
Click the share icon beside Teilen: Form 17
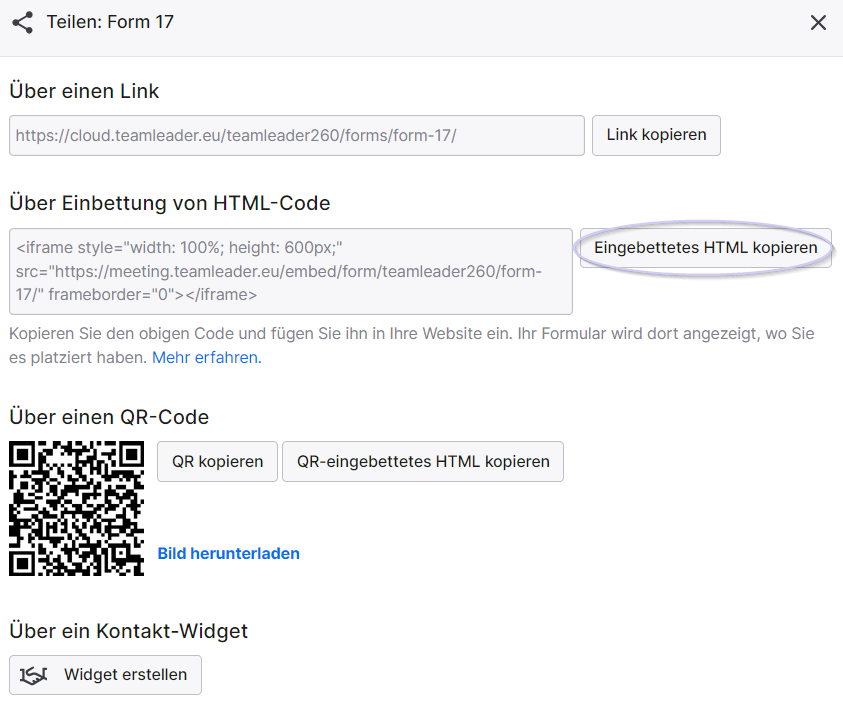pos(23,23)
